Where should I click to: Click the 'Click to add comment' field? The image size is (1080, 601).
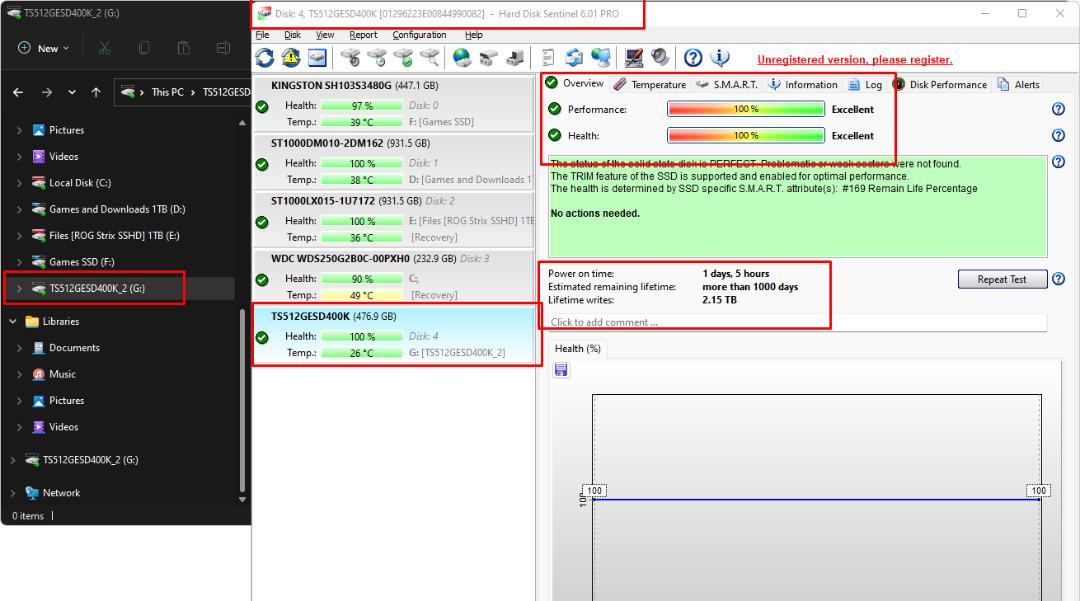pyautogui.click(x=798, y=322)
